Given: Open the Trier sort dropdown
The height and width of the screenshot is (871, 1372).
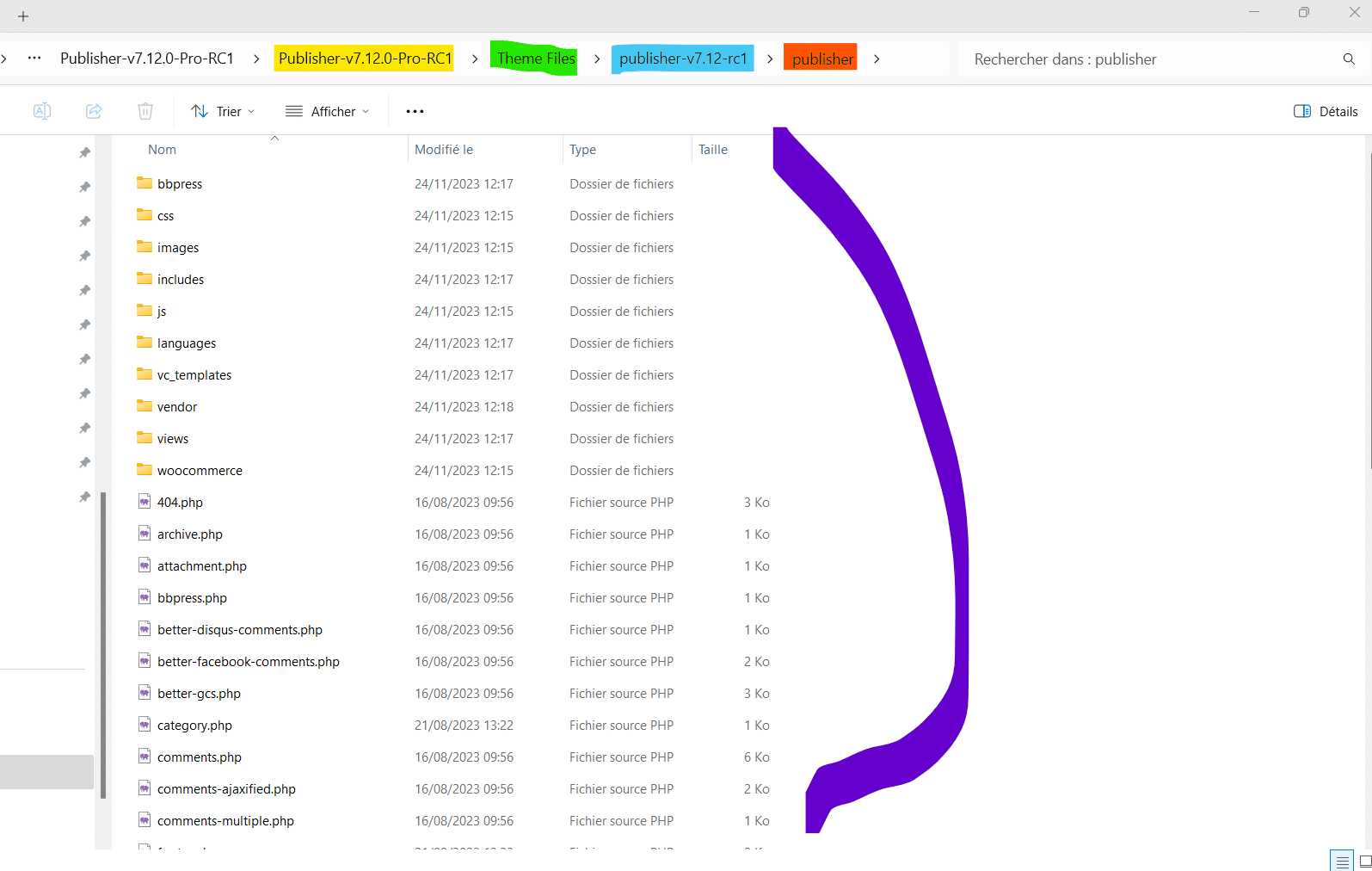Looking at the screenshot, I should coord(223,111).
